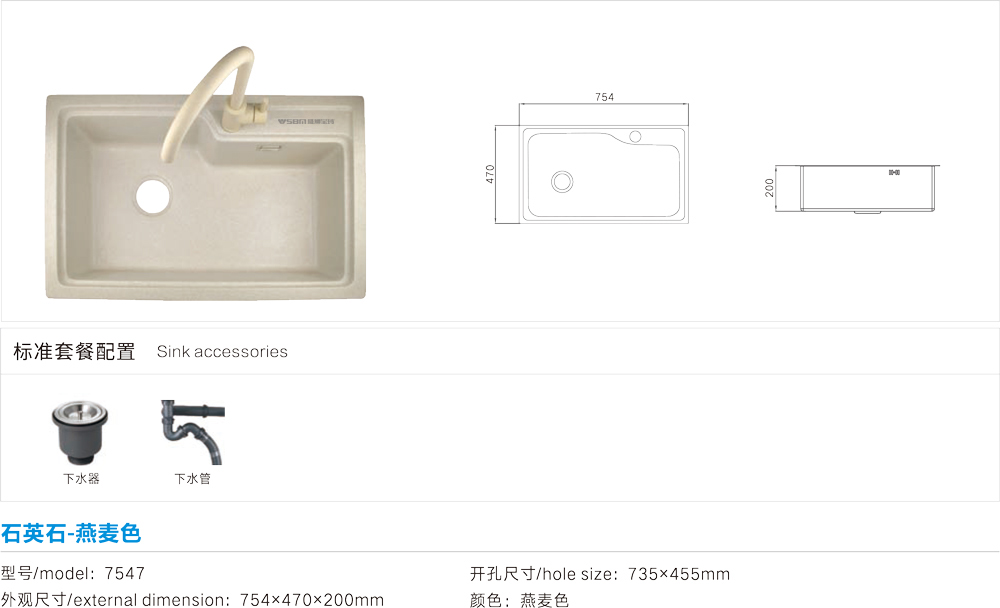Viewport: 1000px width, 608px height.
Task: Click the 标准套餐配置 section heading
Action: [x=74, y=352]
